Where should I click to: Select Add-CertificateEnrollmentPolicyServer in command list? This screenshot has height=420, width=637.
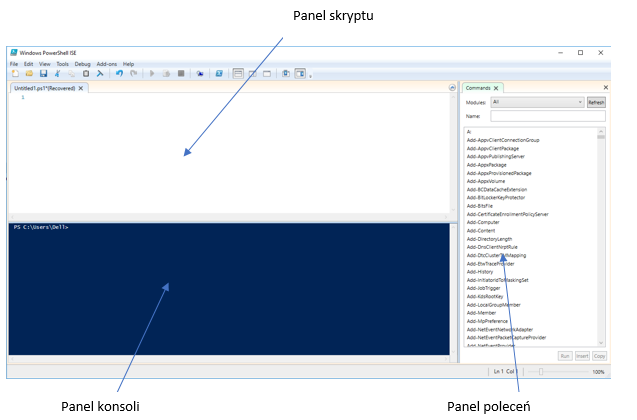[x=508, y=214]
